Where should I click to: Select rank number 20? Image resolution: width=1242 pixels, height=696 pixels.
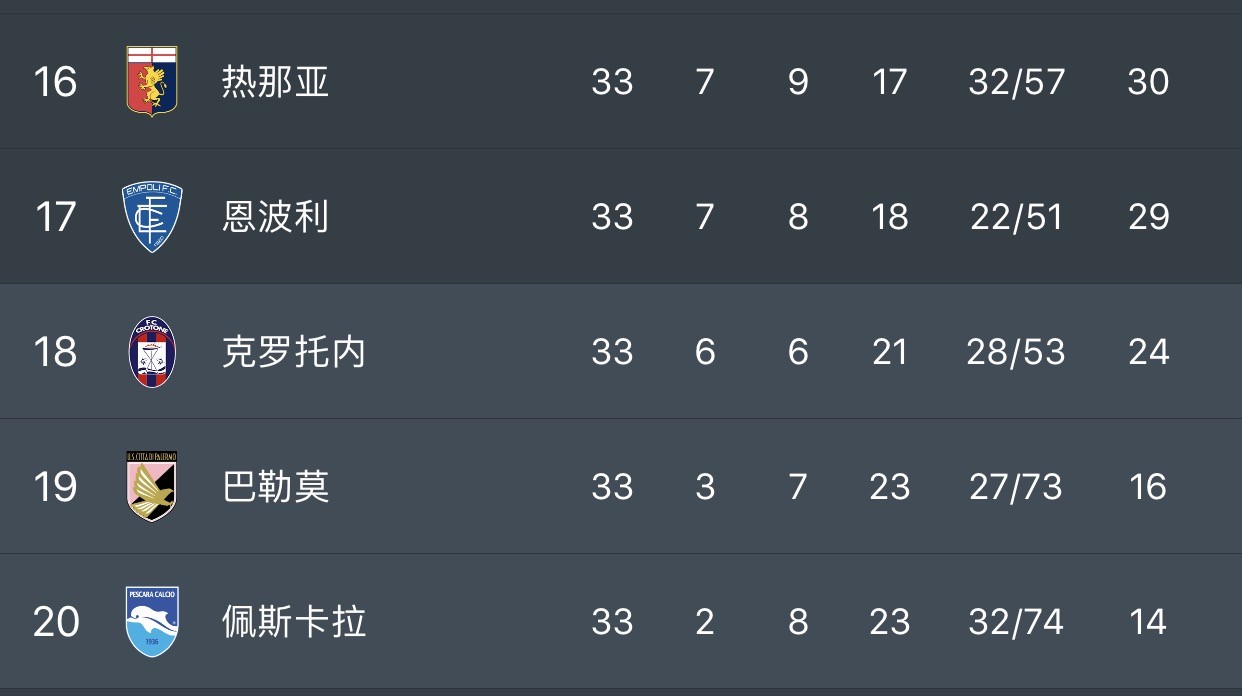tap(55, 622)
